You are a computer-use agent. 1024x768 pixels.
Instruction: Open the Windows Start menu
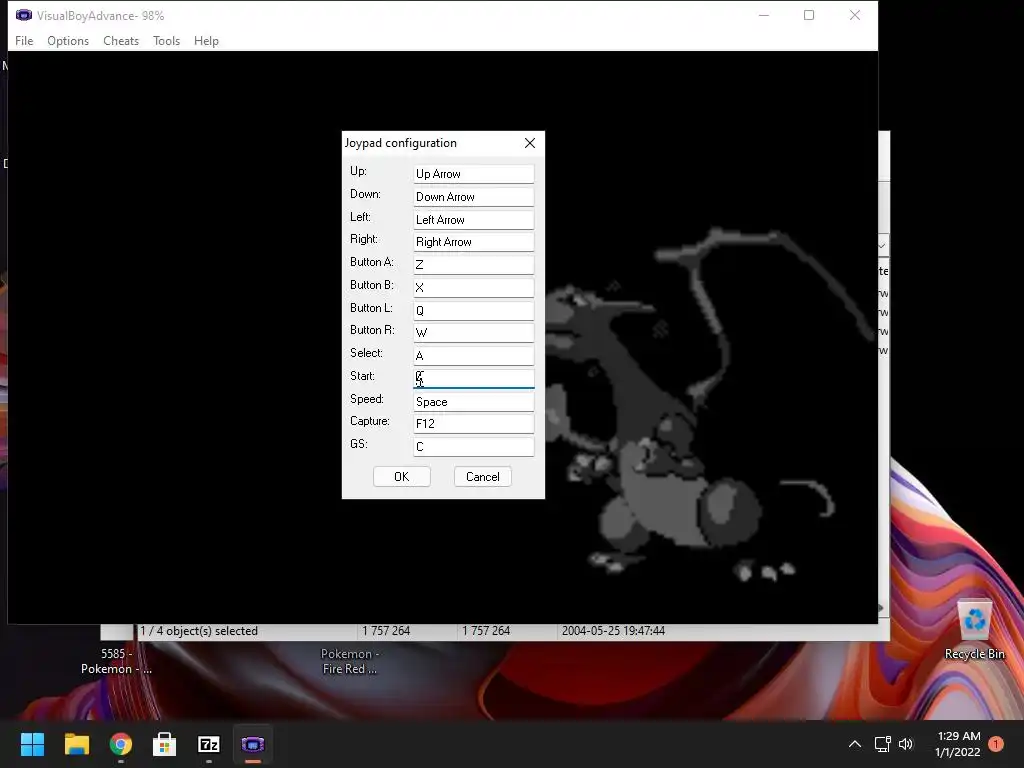32,744
